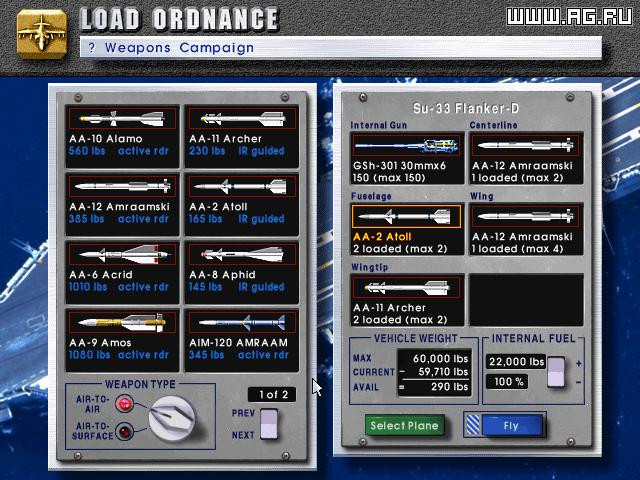Click the MAX 60,000 lbs weight value

click(x=440, y=358)
